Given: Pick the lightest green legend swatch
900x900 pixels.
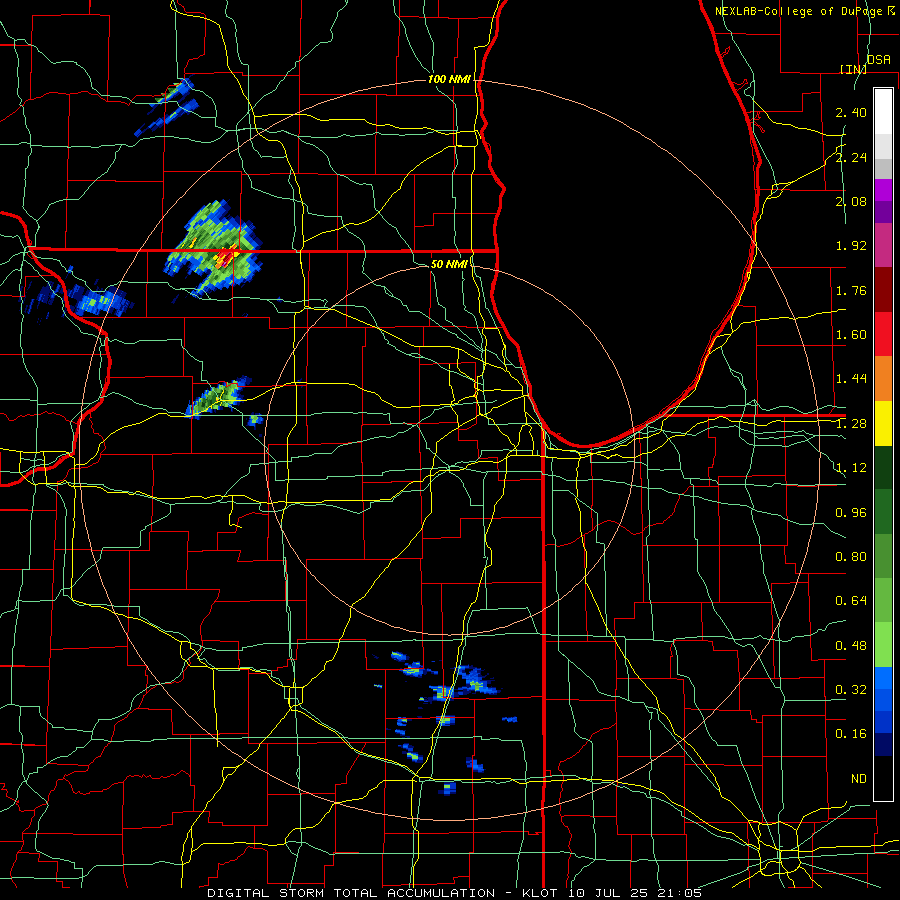Looking at the screenshot, I should point(883,645).
